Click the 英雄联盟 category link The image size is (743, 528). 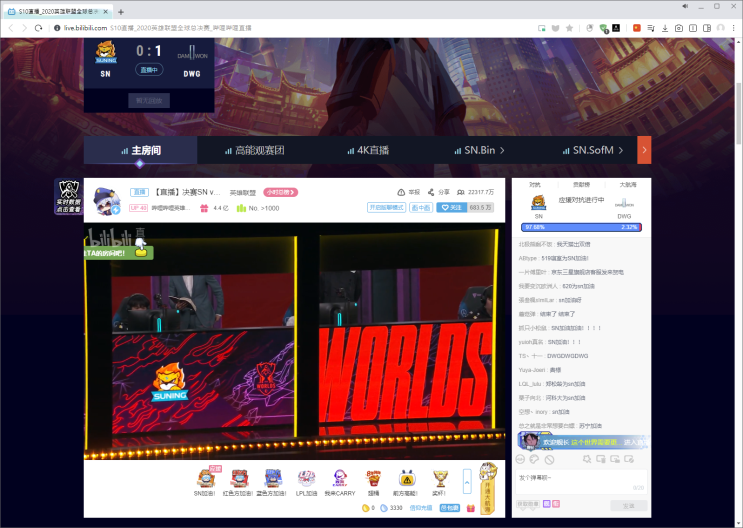point(243,192)
